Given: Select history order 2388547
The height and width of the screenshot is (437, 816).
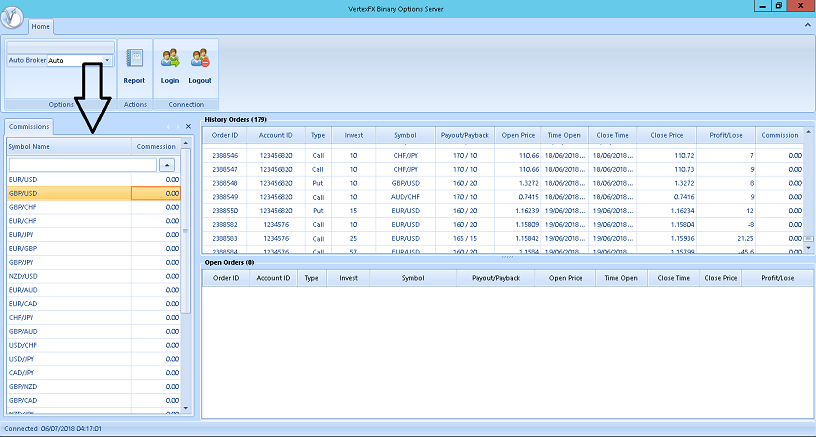Looking at the screenshot, I should coord(503,169).
